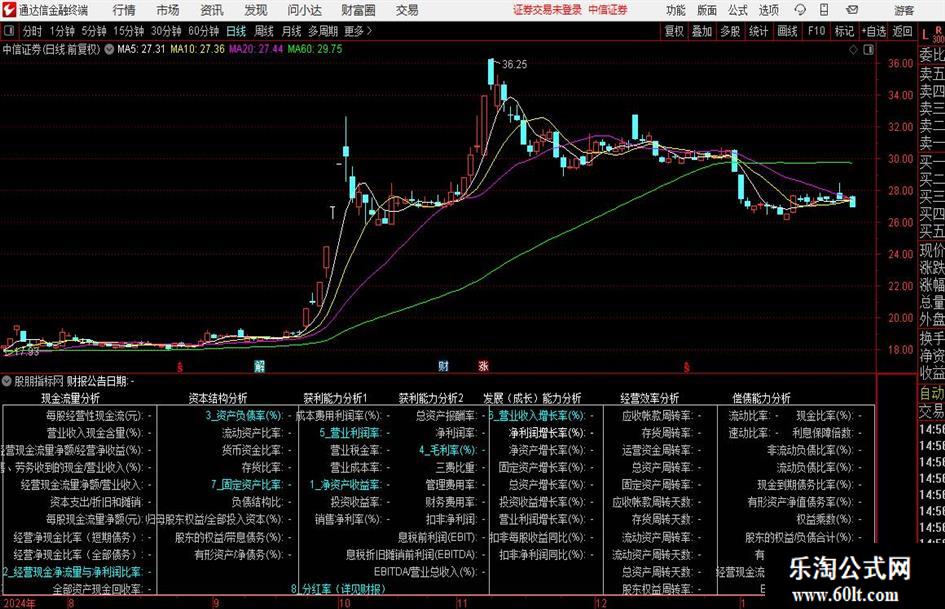Viewport: 945px width, 609px height.
Task: Switch to the 5分钟 period
Action: (94, 31)
